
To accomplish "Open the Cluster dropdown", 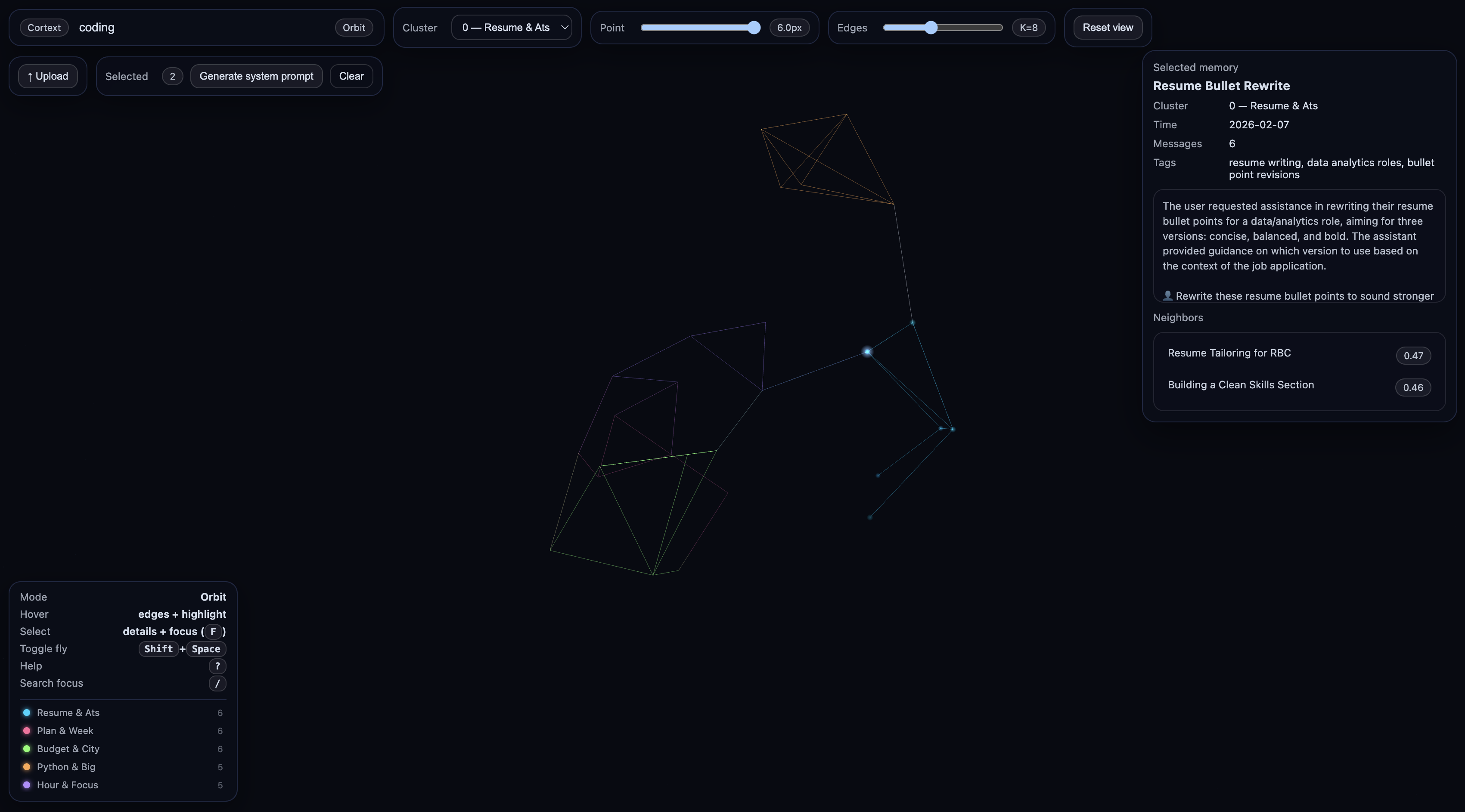I will (511, 27).
